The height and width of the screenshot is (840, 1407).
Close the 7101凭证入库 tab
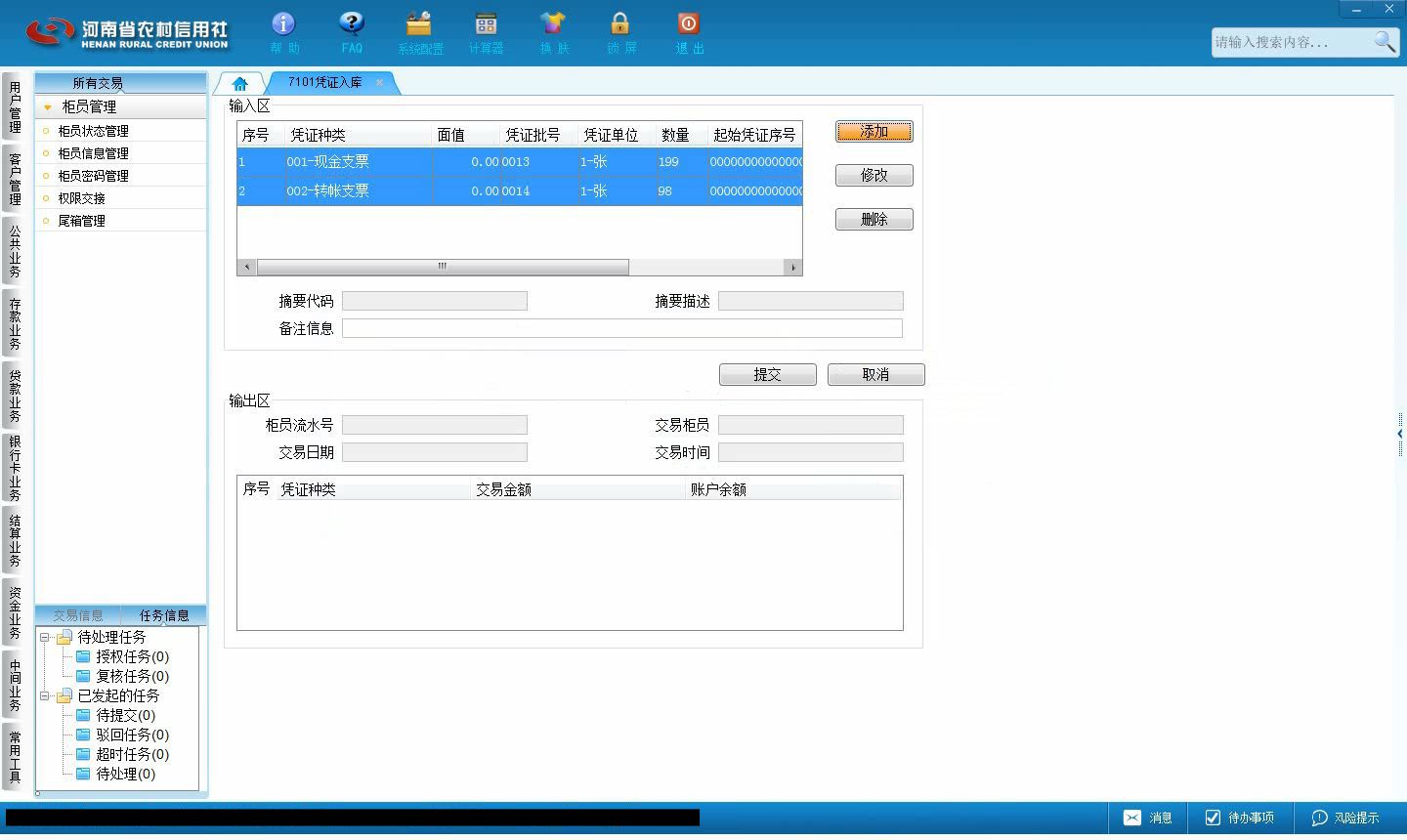380,83
